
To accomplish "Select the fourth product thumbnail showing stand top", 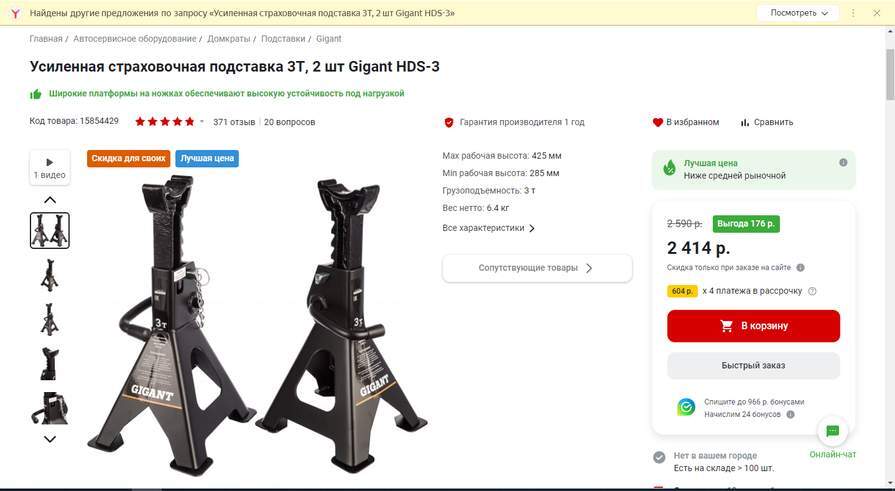I will pyautogui.click(x=50, y=364).
